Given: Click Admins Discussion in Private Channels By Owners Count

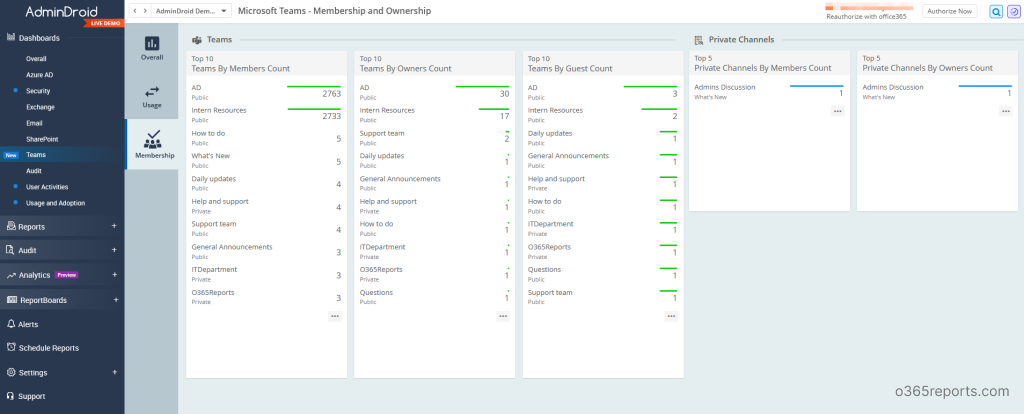Looking at the screenshot, I should coord(893,87).
